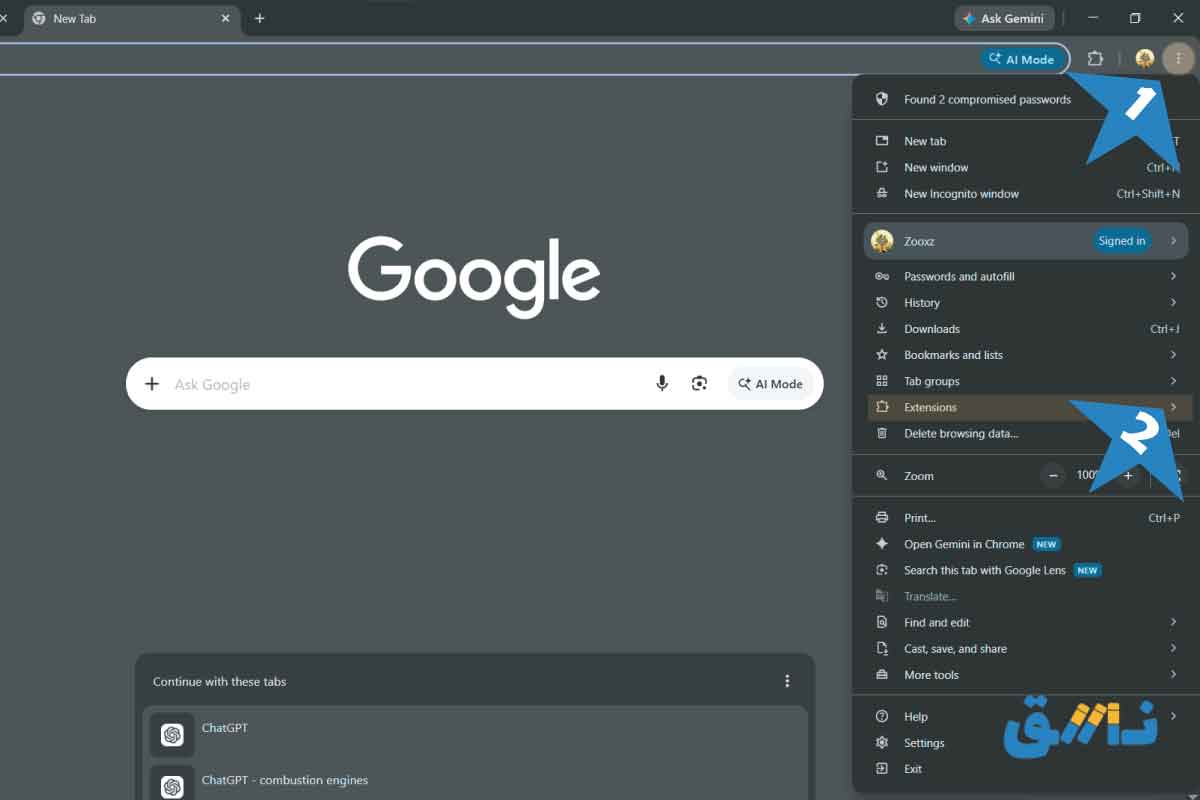
Task: Click AI Mode button inside search box
Action: (770, 383)
